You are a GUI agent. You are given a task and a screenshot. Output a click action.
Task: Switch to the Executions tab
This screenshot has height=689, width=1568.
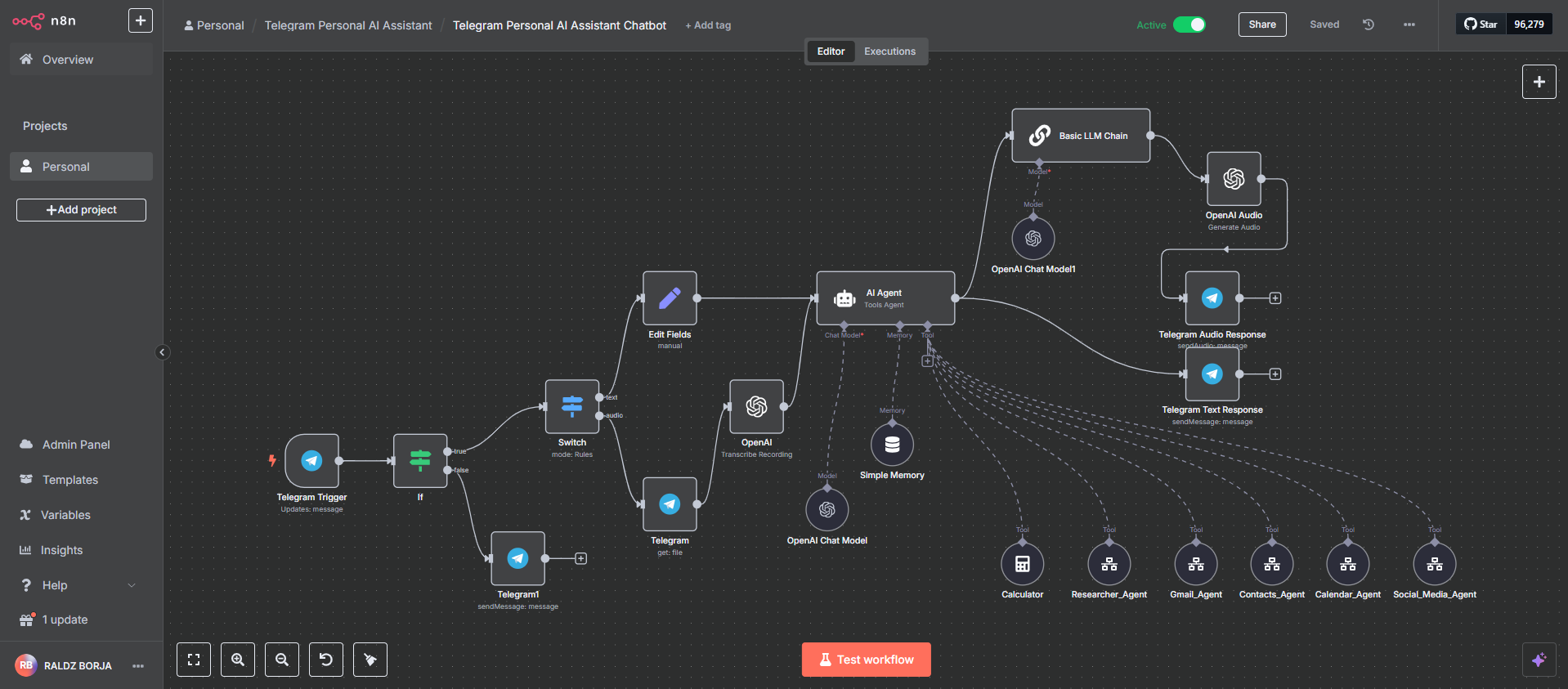point(889,51)
